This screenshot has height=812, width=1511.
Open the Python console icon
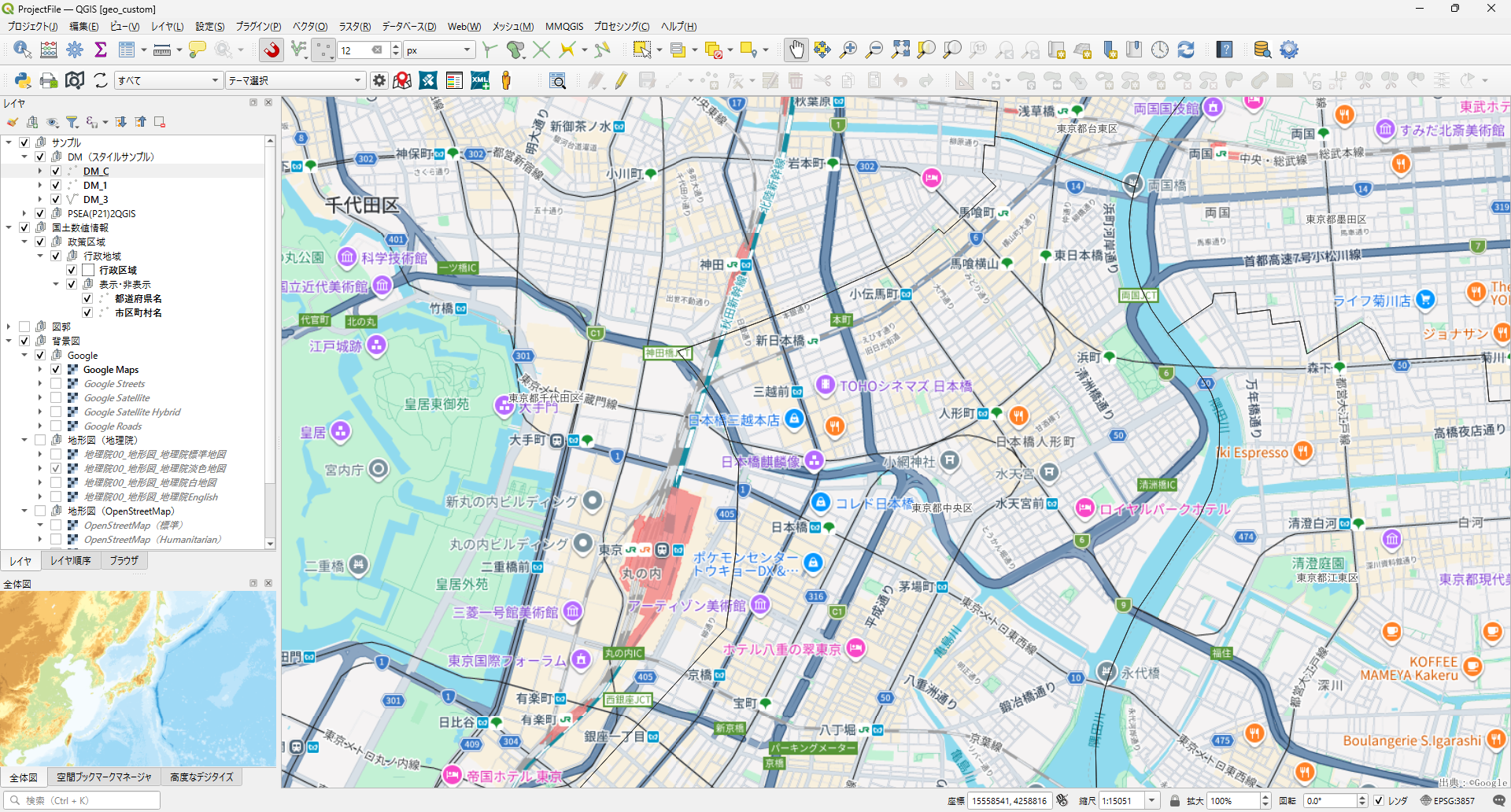22,80
